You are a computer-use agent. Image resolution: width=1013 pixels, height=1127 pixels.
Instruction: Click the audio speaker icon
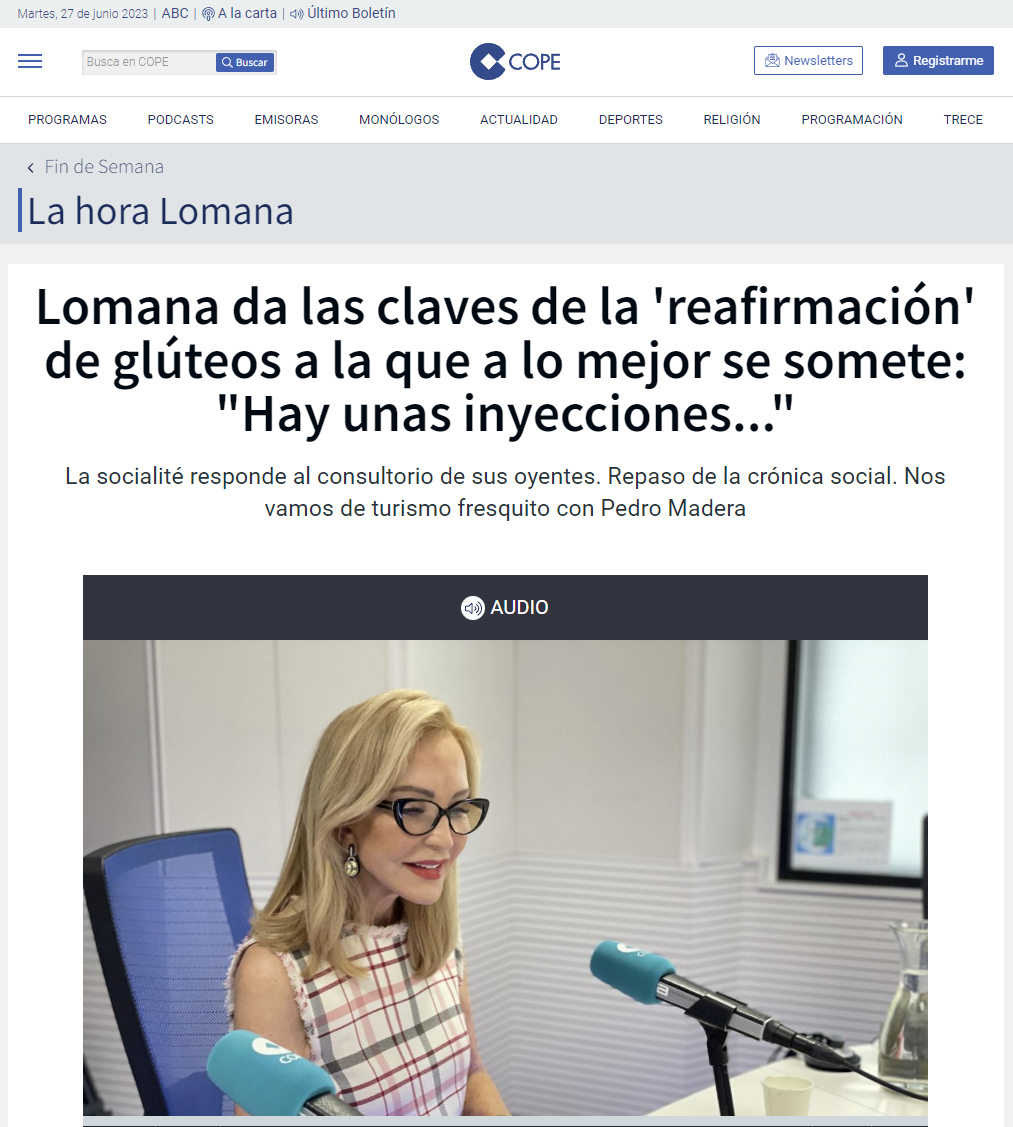click(472, 608)
